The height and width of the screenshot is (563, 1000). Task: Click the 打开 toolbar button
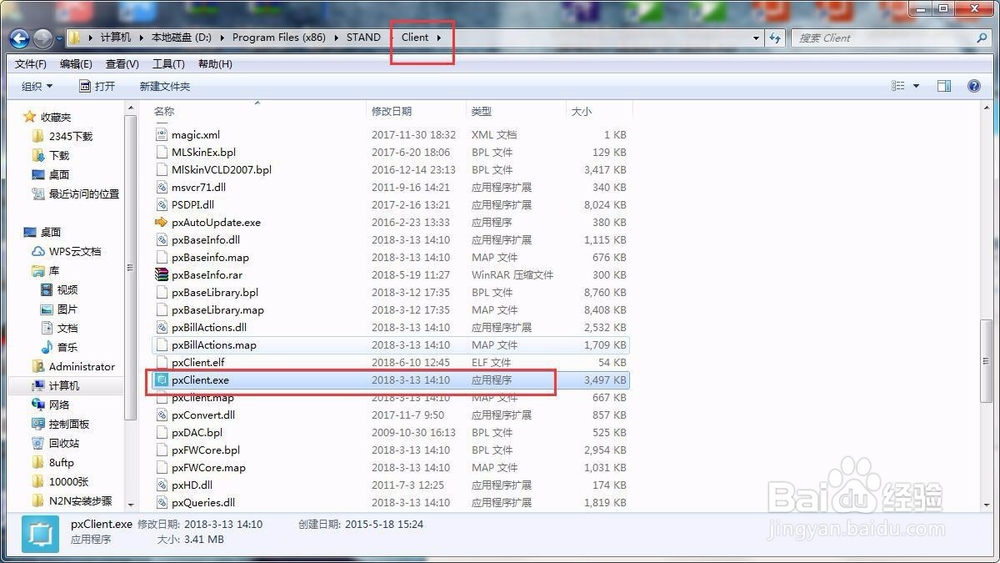point(97,86)
